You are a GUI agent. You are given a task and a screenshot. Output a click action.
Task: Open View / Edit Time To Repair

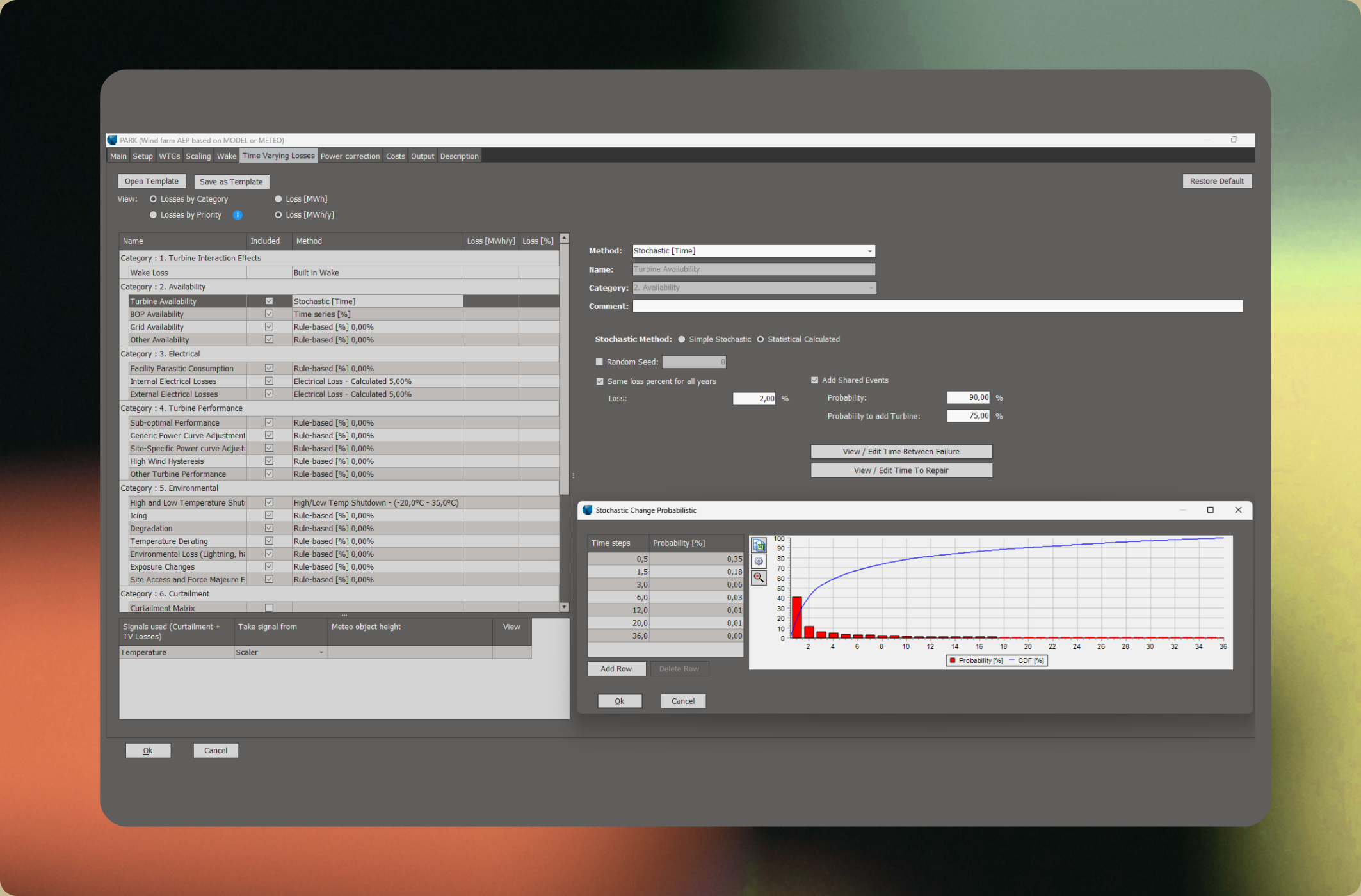click(901, 470)
